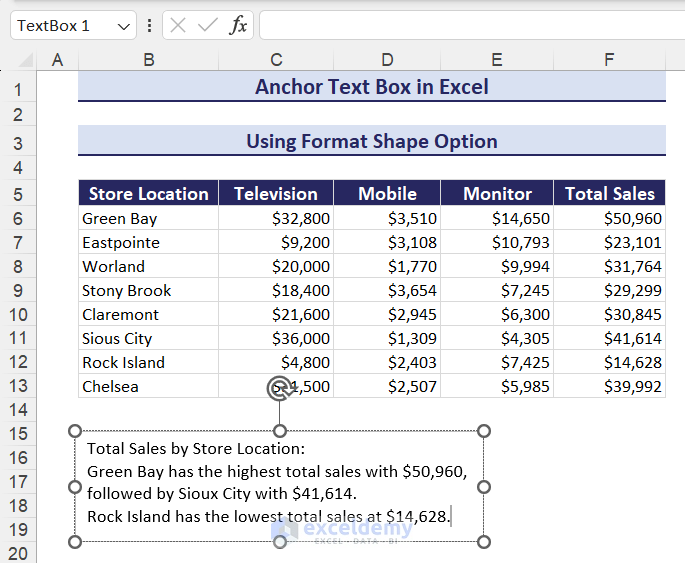The image size is (685, 563).
Task: Click the text box rotation handle icon
Action: [280, 388]
